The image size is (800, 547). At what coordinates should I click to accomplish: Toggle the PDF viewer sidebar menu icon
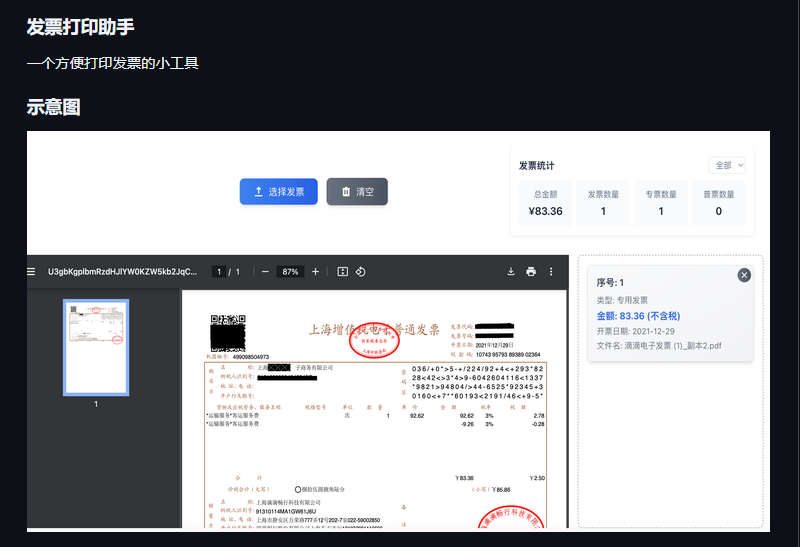pos(31,271)
